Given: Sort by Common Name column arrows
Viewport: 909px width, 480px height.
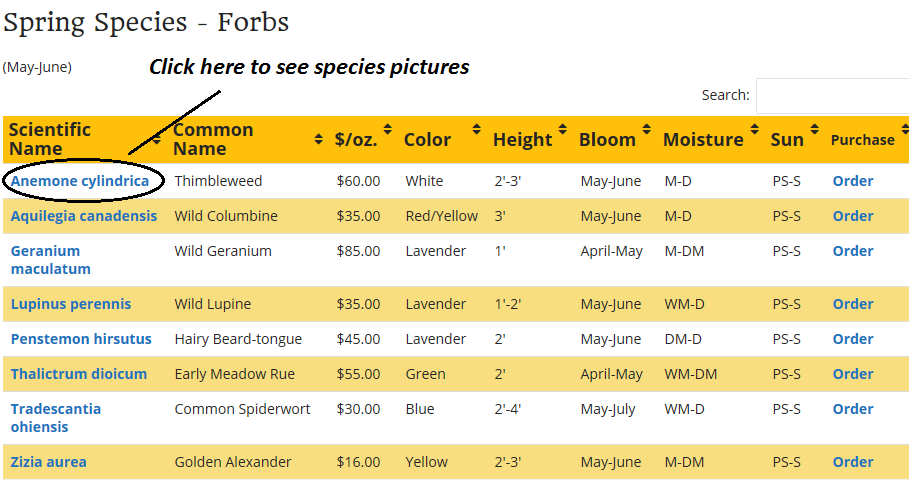Looking at the screenshot, I should tap(318, 139).
